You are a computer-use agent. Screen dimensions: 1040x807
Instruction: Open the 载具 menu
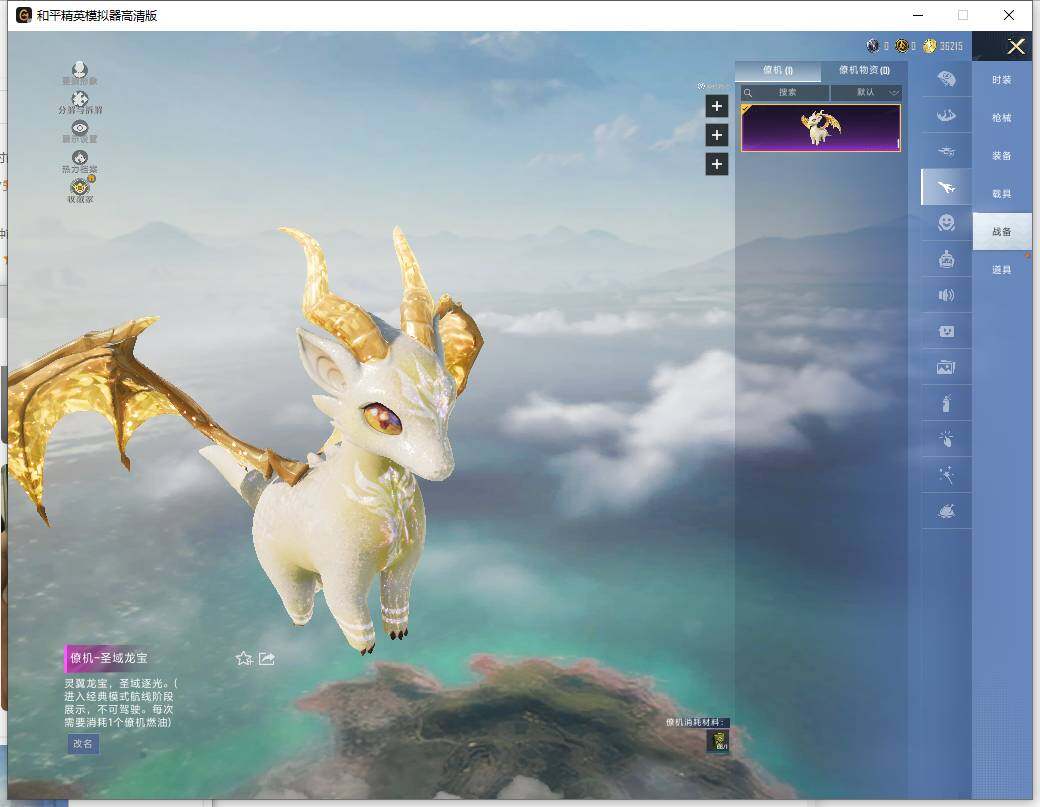coord(1002,194)
